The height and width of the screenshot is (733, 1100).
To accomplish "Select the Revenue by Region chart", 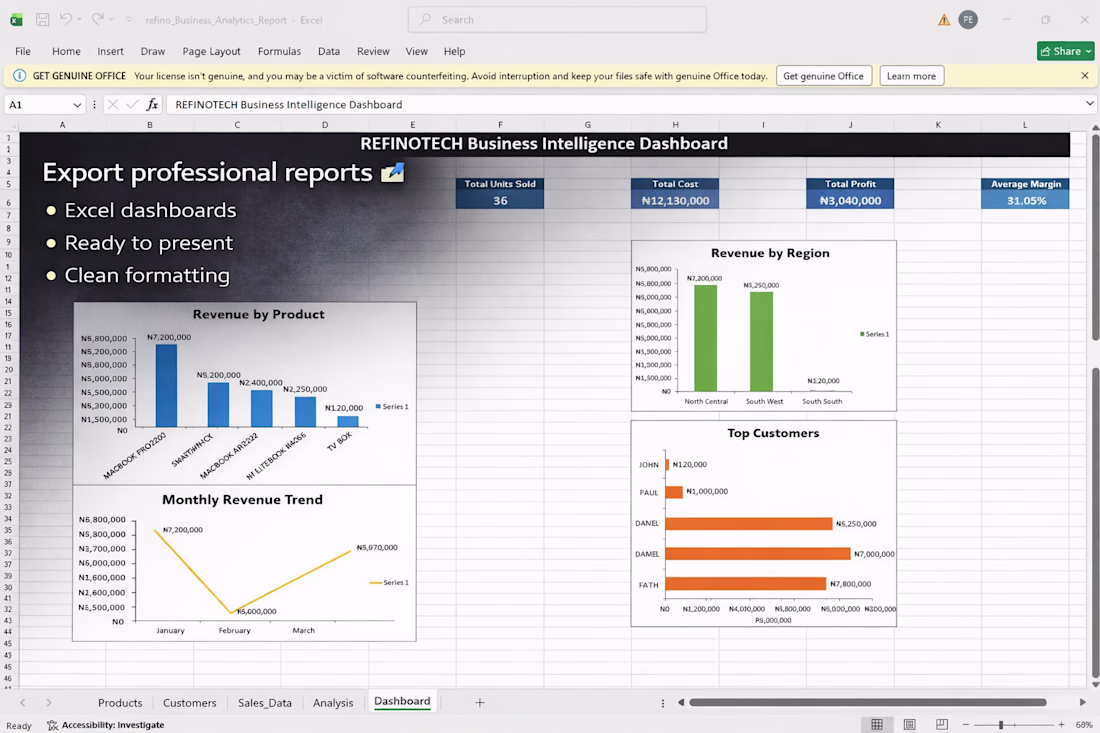I will [763, 325].
